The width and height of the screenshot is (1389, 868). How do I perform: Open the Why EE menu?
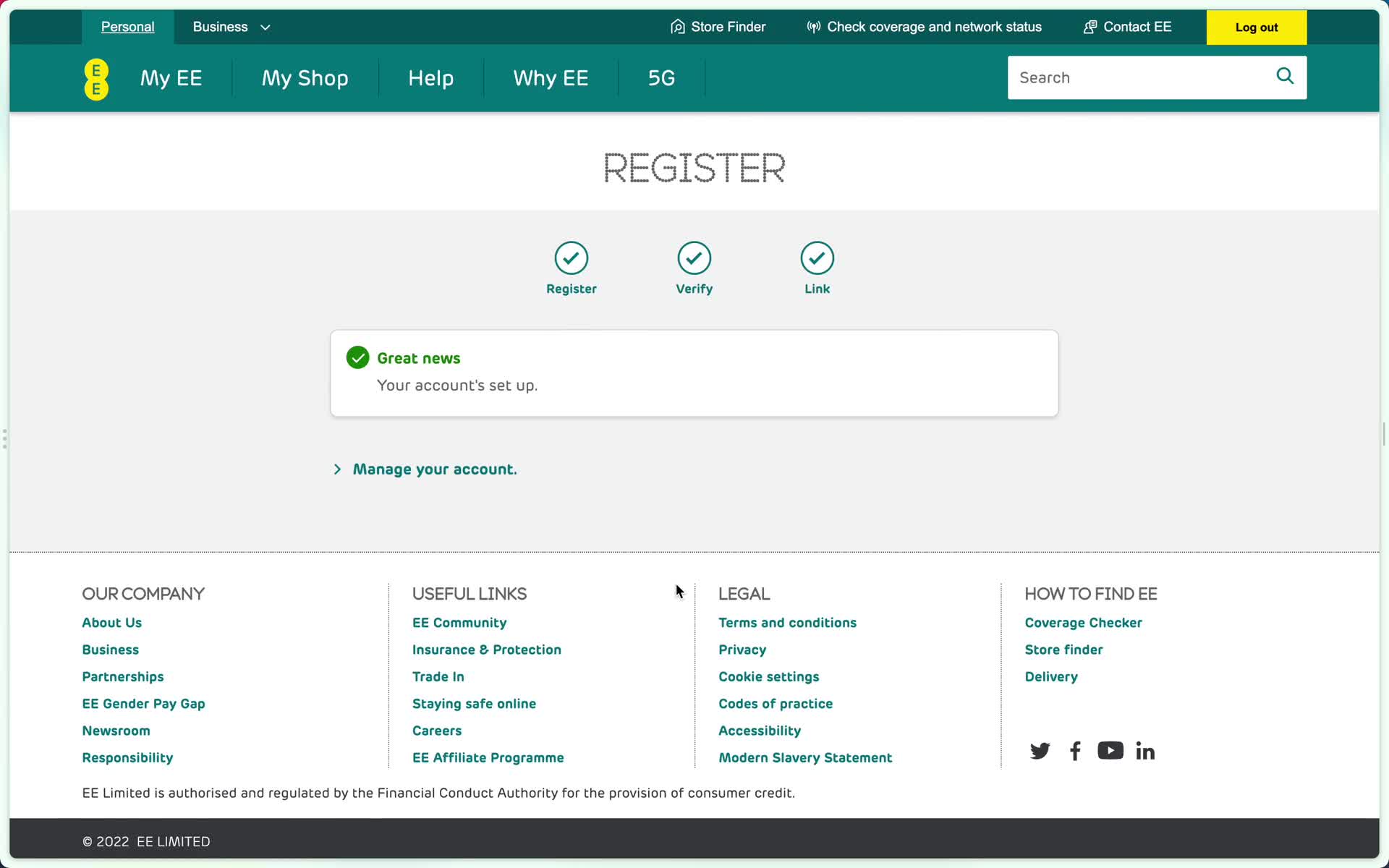click(x=551, y=78)
